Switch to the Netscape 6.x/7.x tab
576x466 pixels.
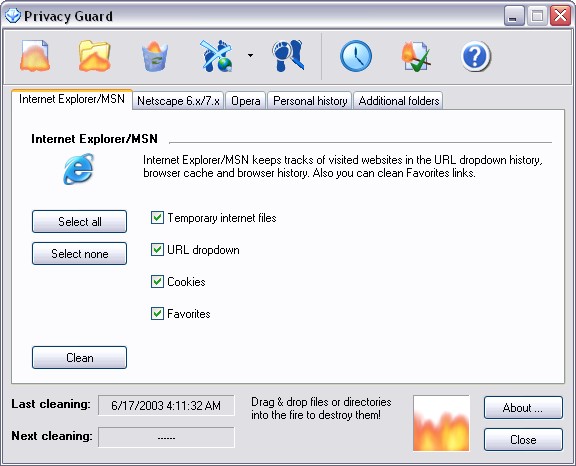click(178, 101)
